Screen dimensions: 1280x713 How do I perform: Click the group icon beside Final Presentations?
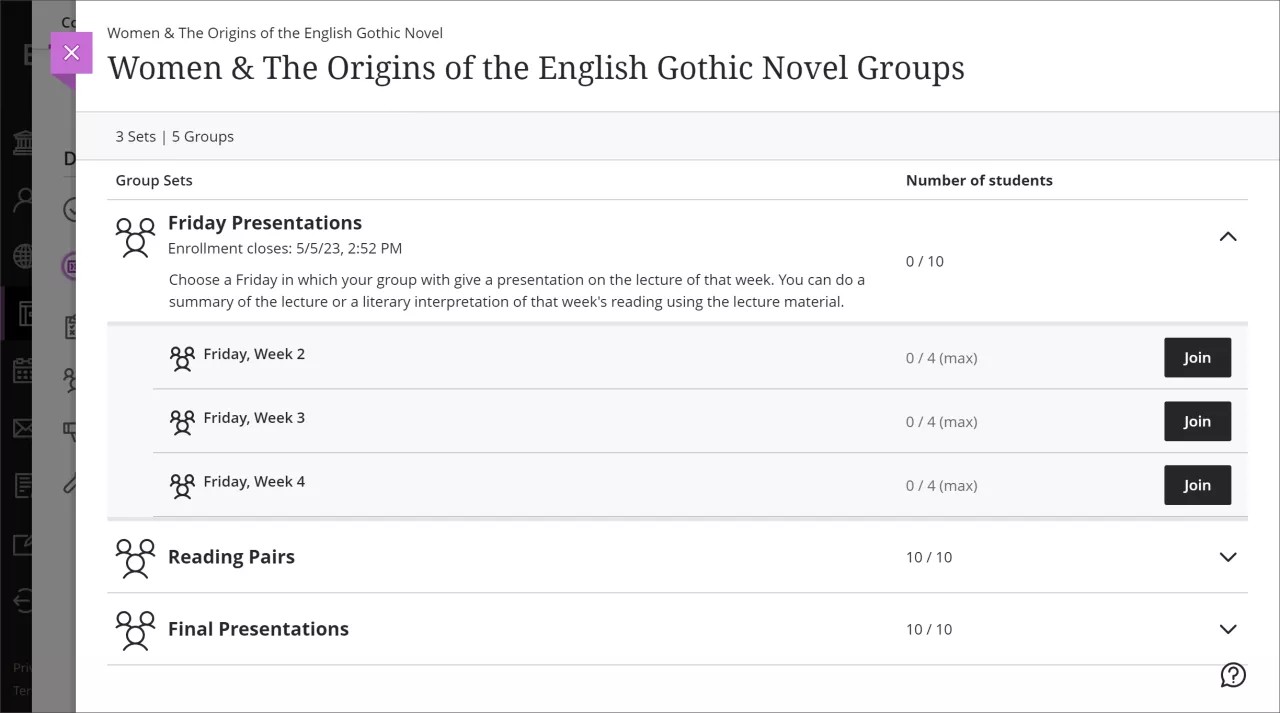[136, 629]
